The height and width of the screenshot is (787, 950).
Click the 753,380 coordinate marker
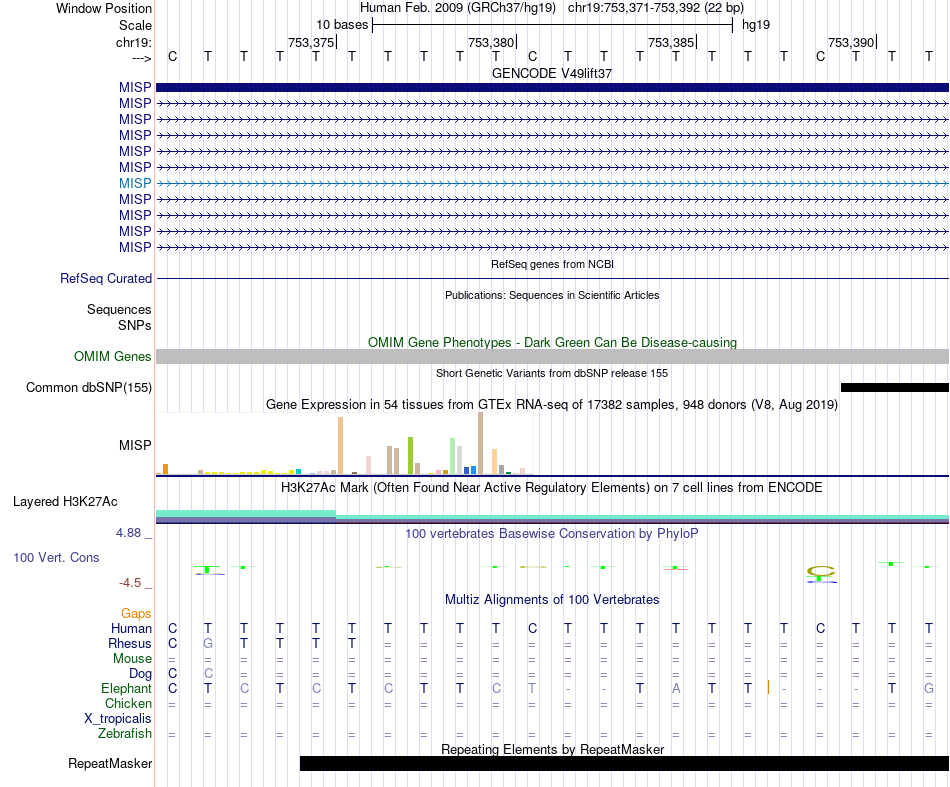[x=491, y=42]
